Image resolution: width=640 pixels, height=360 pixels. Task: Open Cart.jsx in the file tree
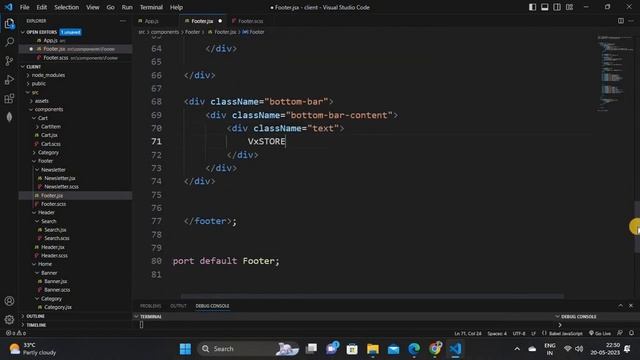tap(49, 135)
